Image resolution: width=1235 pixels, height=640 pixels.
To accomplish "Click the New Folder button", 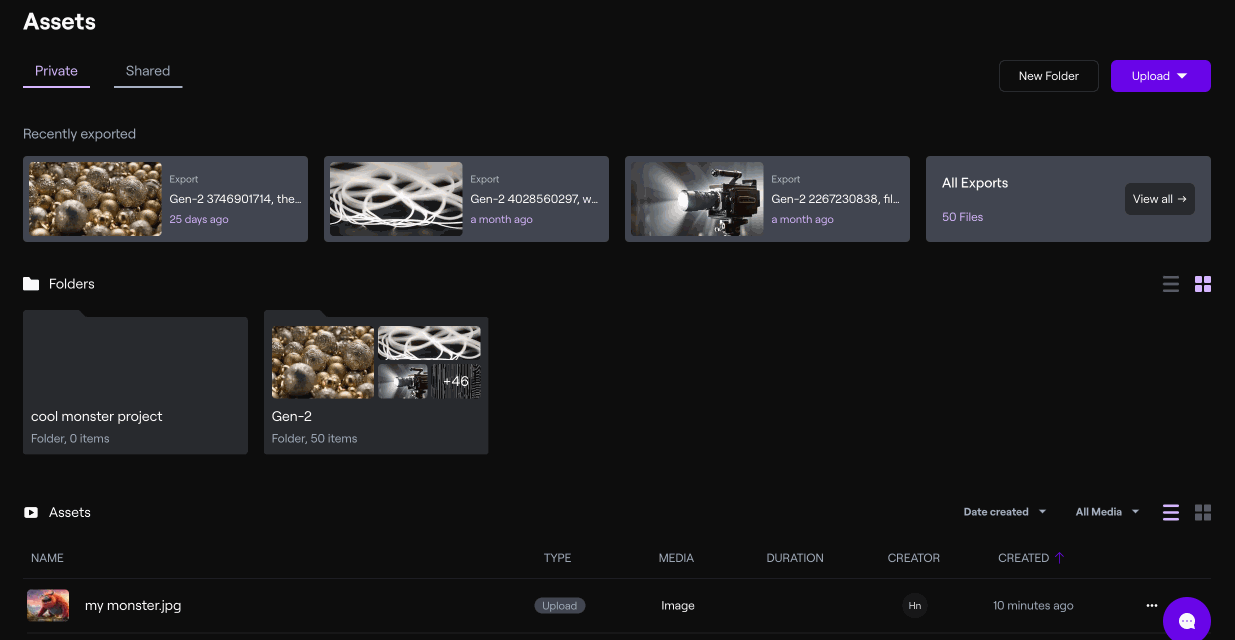I will coord(1048,76).
